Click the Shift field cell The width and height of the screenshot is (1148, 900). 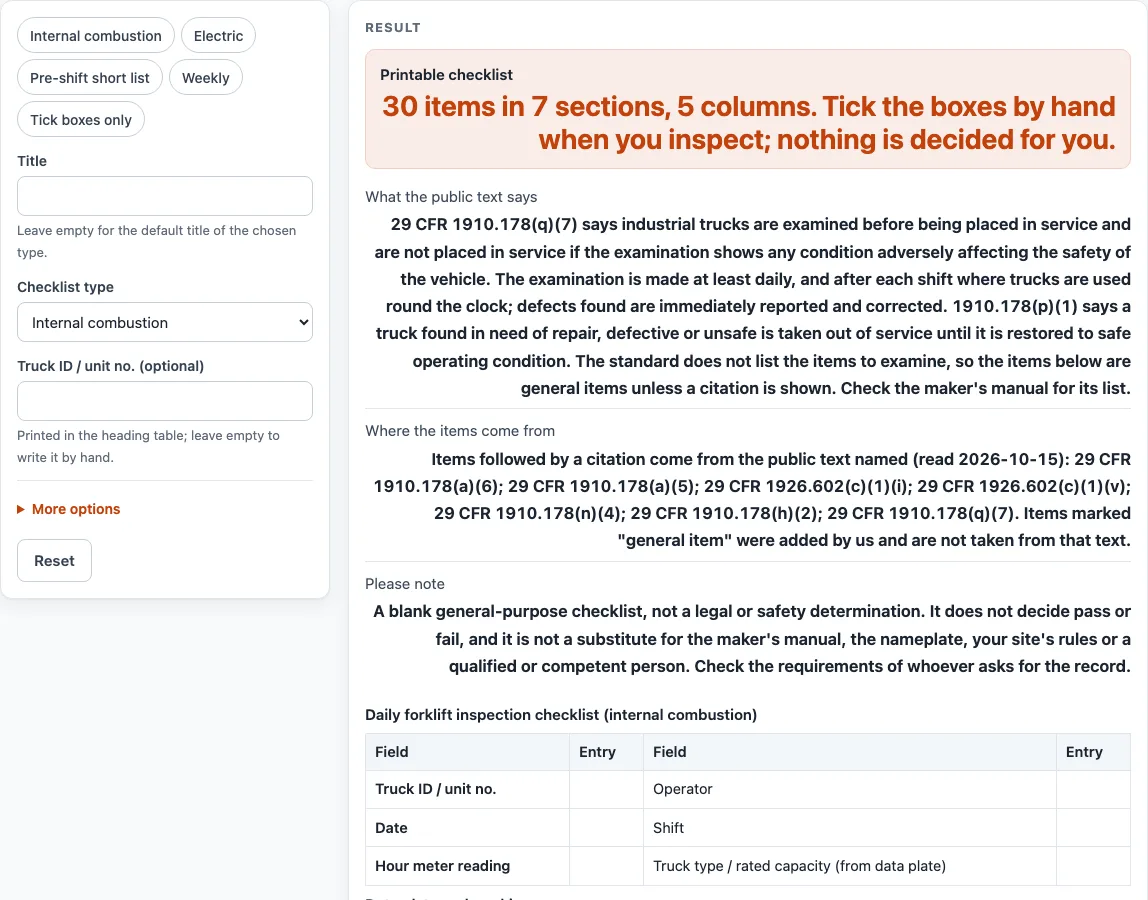(849, 828)
